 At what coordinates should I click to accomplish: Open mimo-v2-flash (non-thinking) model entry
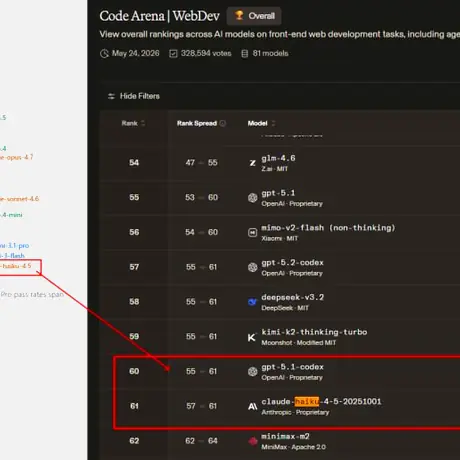[328, 228]
